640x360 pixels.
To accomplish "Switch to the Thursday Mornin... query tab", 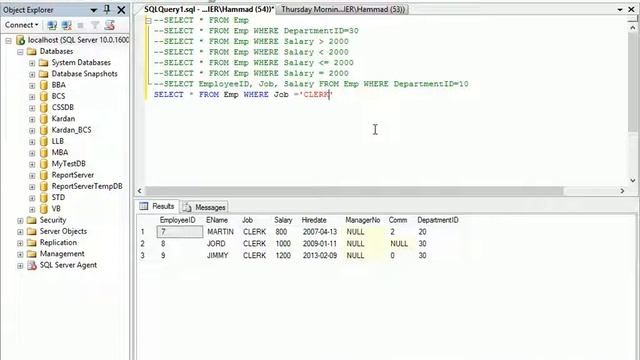I will pyautogui.click(x=342, y=9).
